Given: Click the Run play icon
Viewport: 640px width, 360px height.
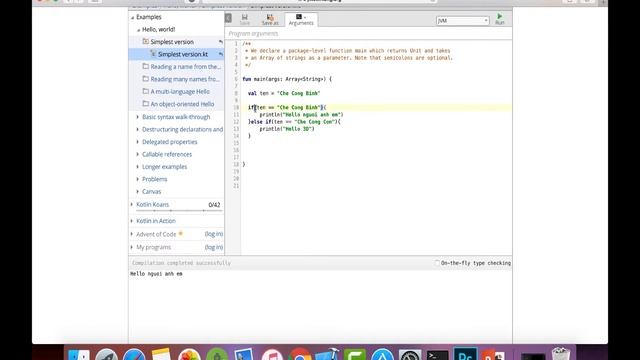Looking at the screenshot, I should (500, 16).
